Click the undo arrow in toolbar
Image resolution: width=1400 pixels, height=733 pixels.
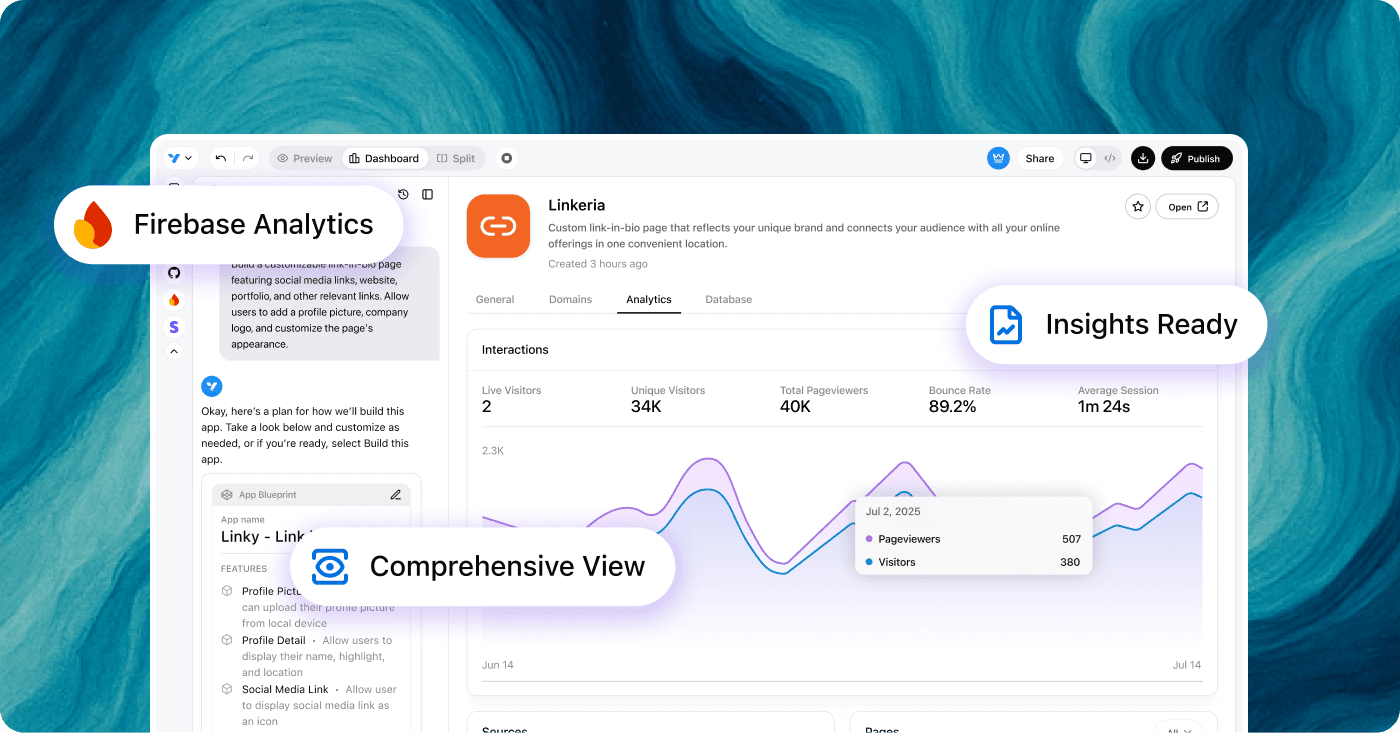pyautogui.click(x=221, y=158)
